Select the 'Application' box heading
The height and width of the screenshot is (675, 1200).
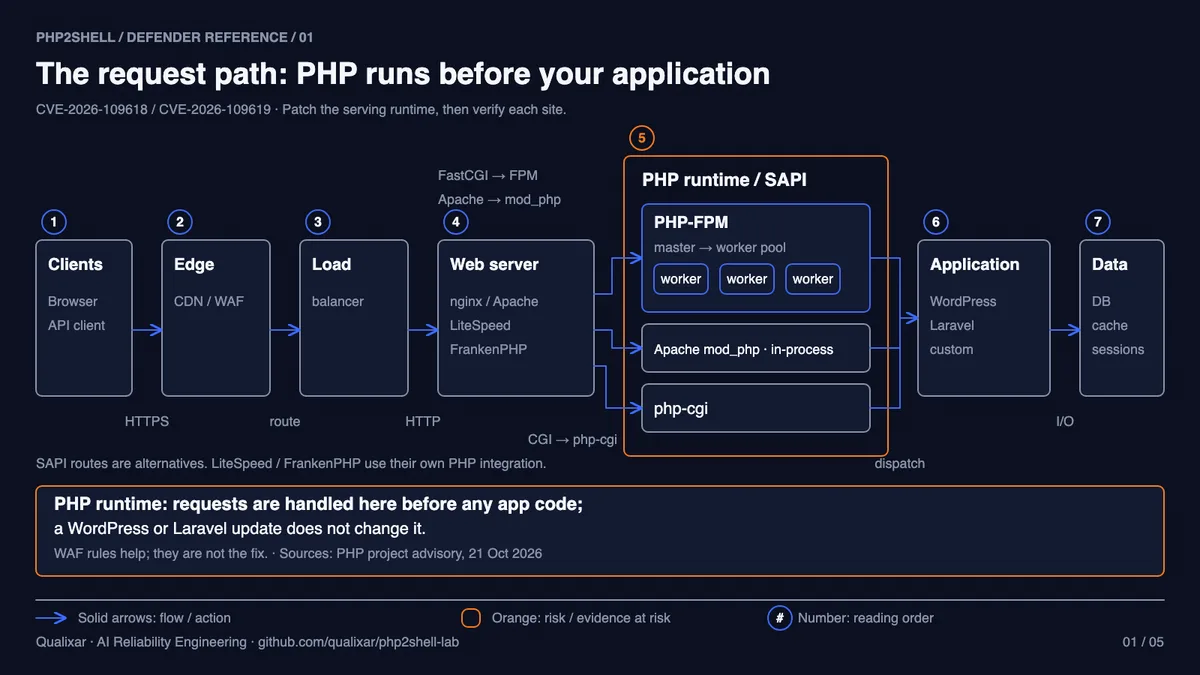tap(975, 265)
